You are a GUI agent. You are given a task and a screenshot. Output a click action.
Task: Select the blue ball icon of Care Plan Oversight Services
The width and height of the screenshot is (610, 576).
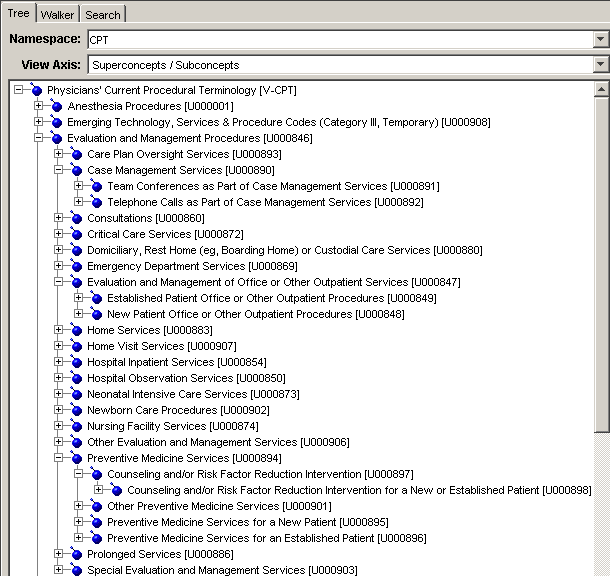click(x=77, y=154)
